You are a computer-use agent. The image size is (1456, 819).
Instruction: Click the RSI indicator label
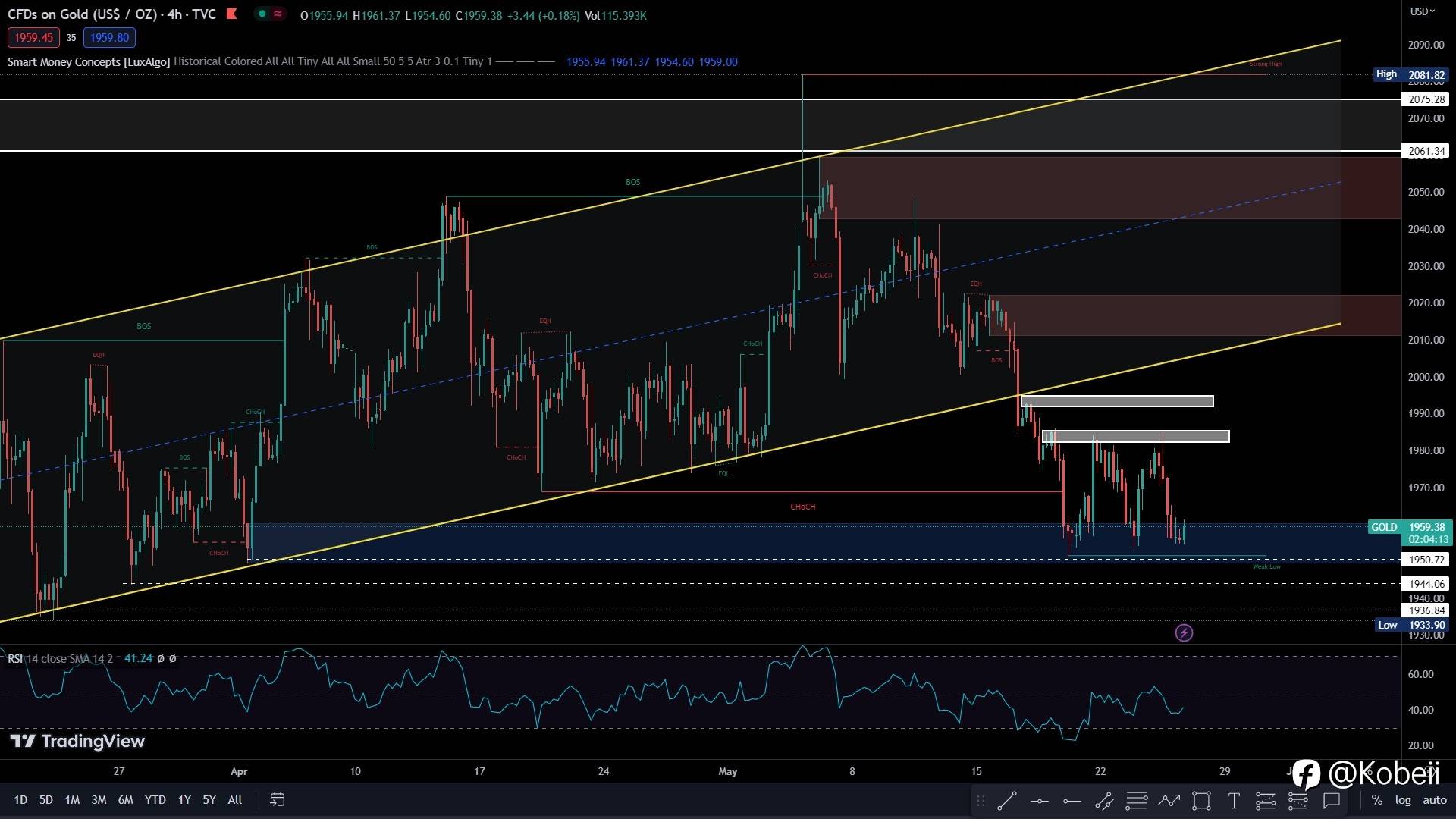(x=15, y=658)
